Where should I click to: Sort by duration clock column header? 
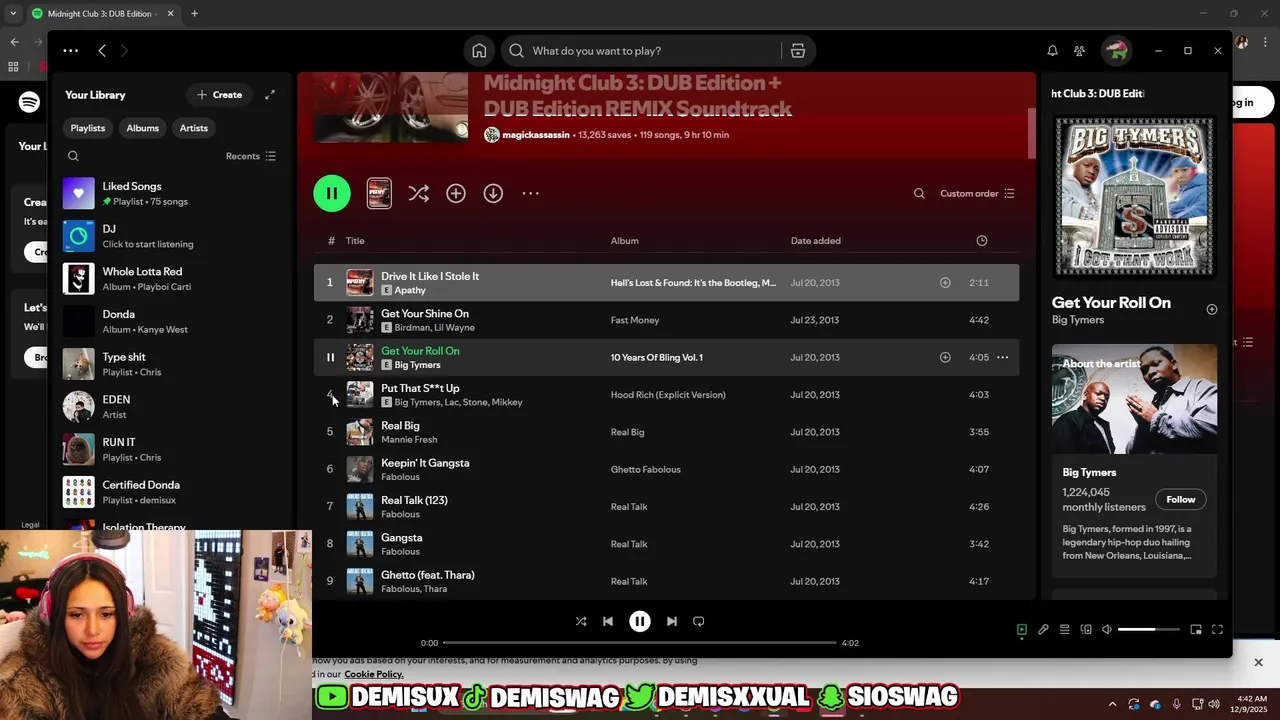pos(981,240)
